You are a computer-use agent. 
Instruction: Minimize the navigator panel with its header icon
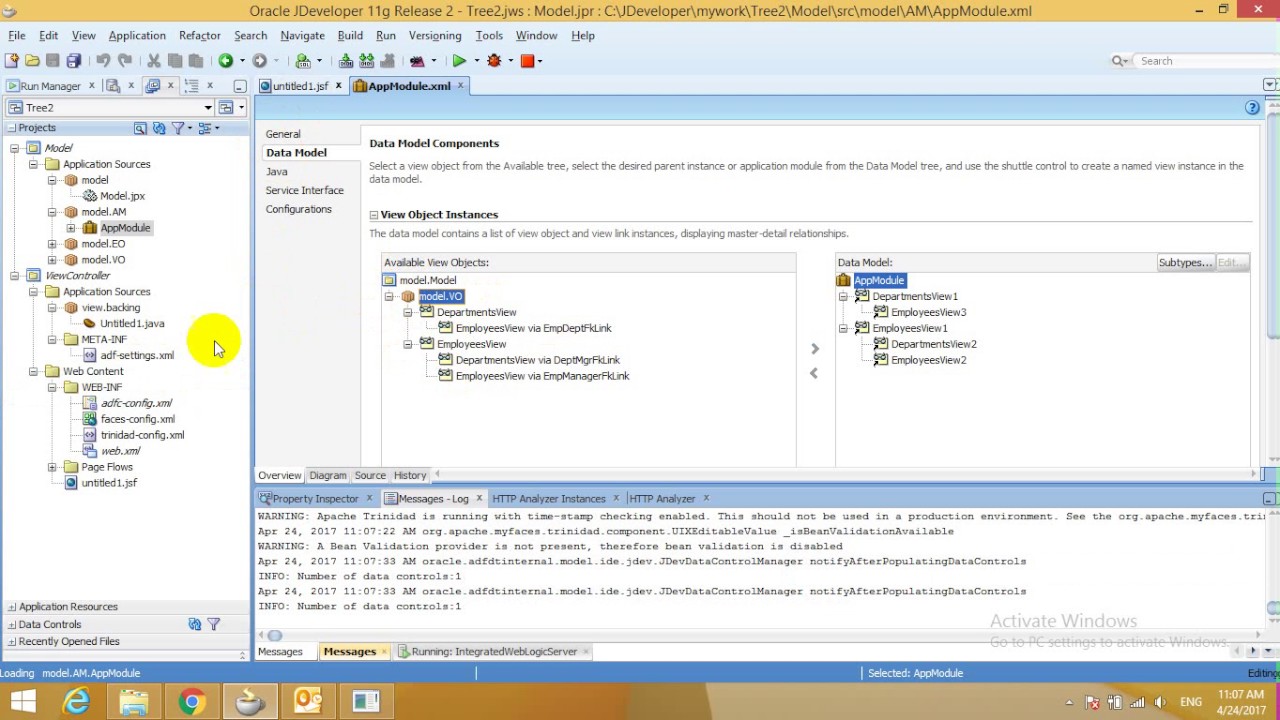coord(240,86)
